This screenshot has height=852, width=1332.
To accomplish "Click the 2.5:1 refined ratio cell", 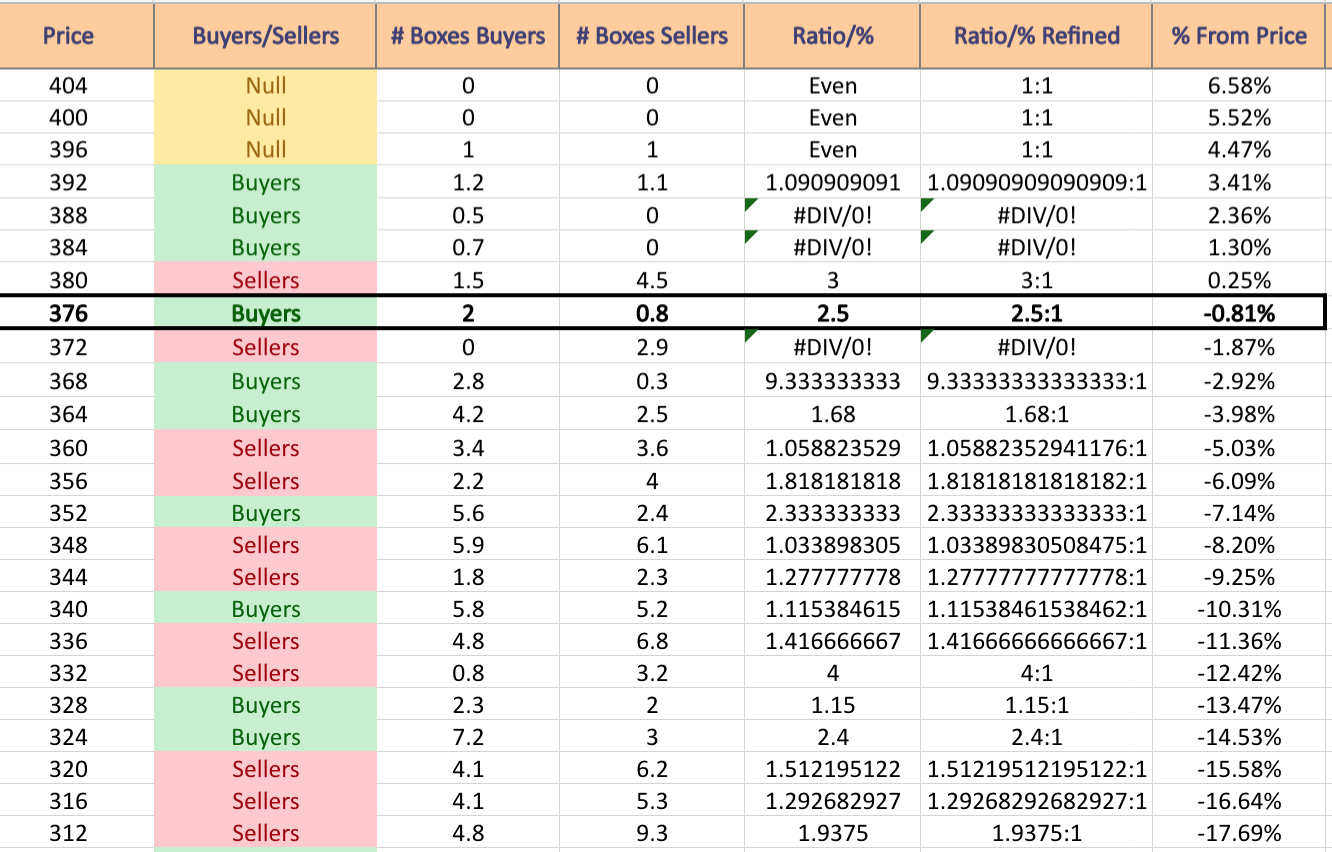I will (1037, 313).
